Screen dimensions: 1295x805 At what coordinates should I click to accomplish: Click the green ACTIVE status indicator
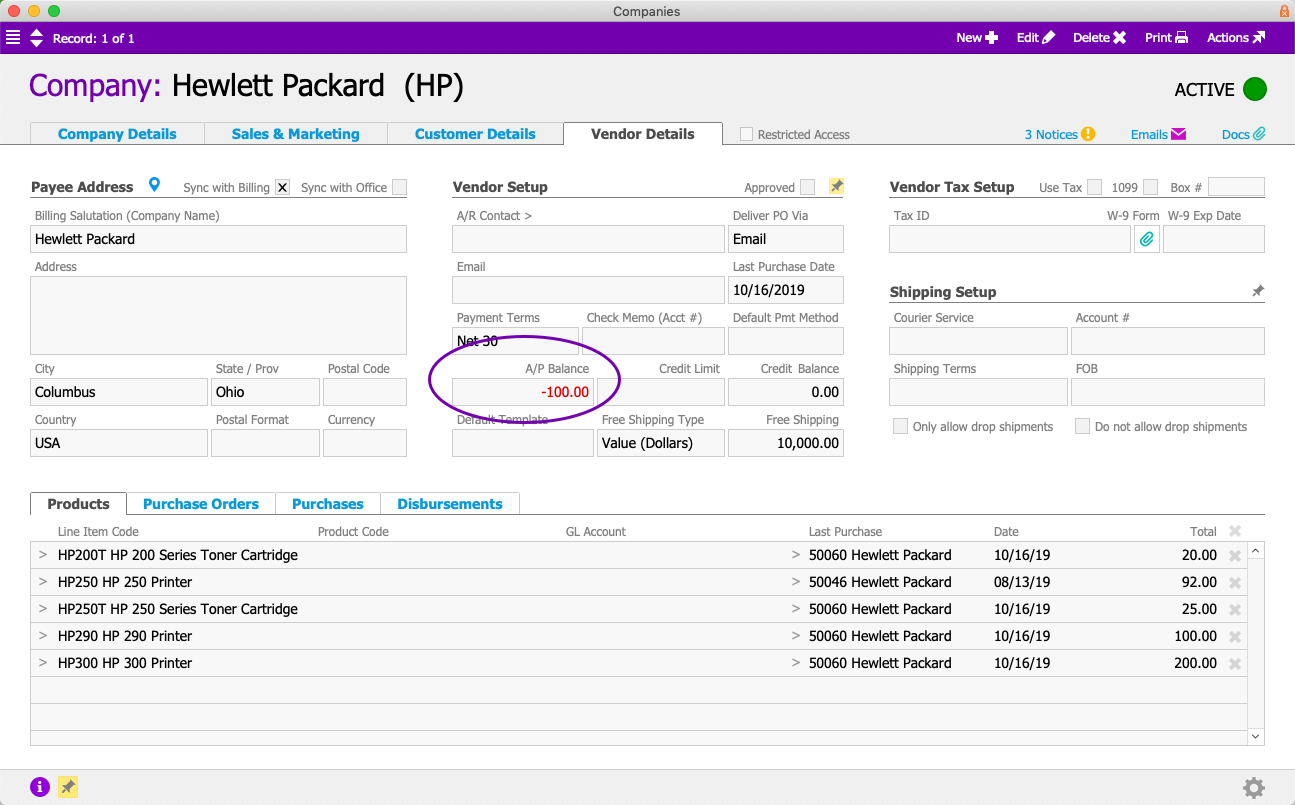pyautogui.click(x=1255, y=89)
